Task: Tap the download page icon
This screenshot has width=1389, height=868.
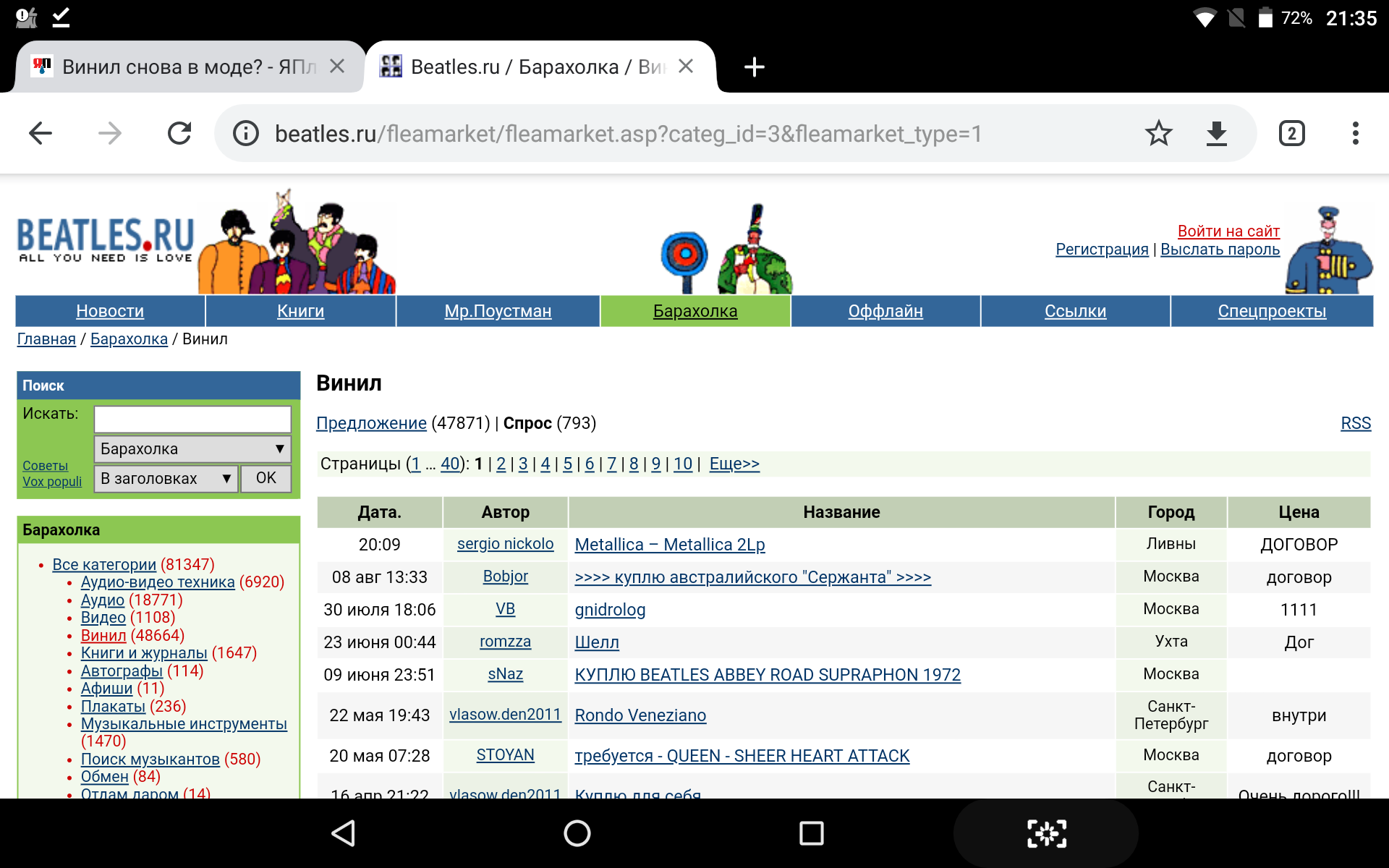Action: click(1217, 133)
